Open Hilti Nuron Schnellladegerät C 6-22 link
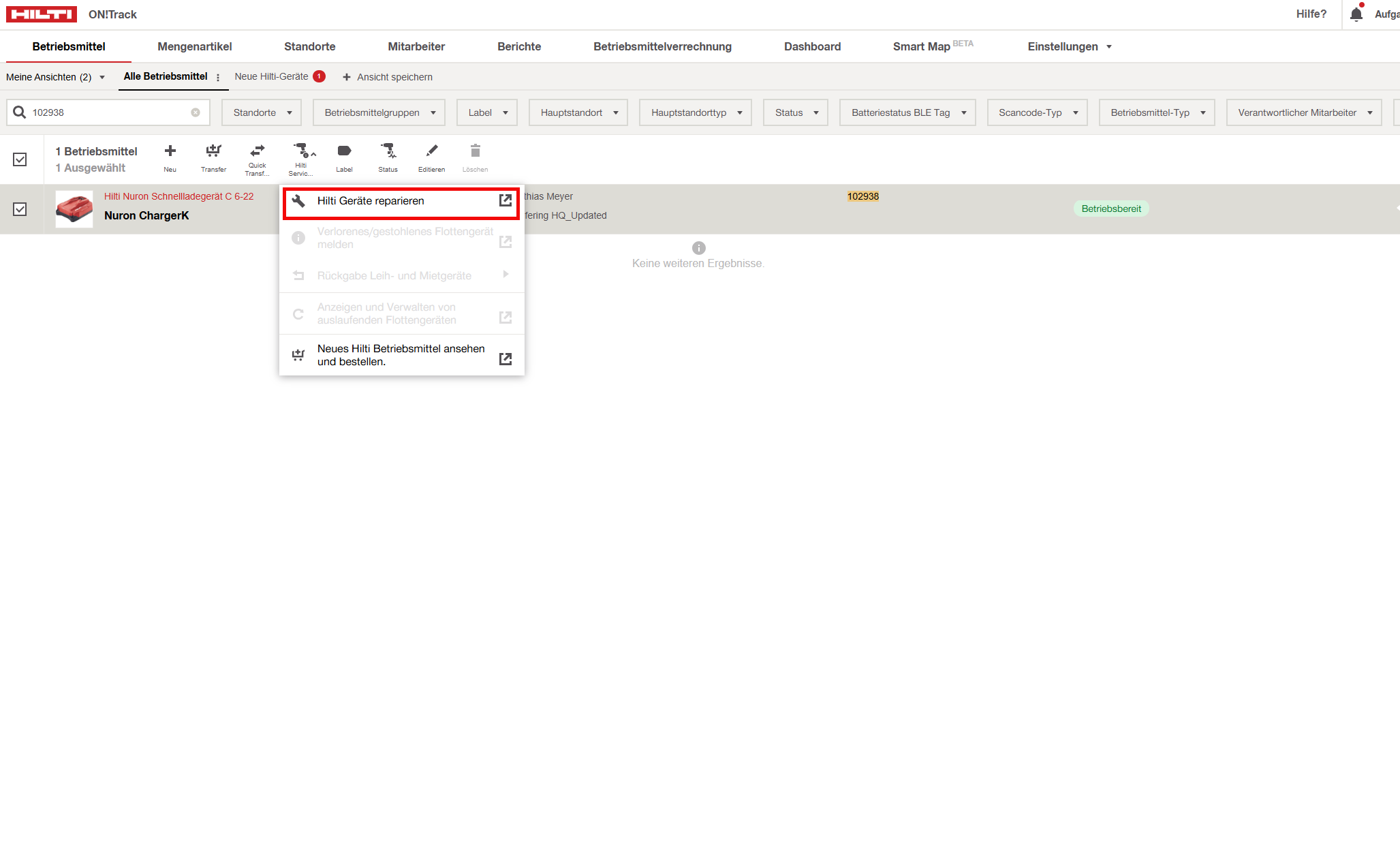The height and width of the screenshot is (862, 1400). [178, 196]
